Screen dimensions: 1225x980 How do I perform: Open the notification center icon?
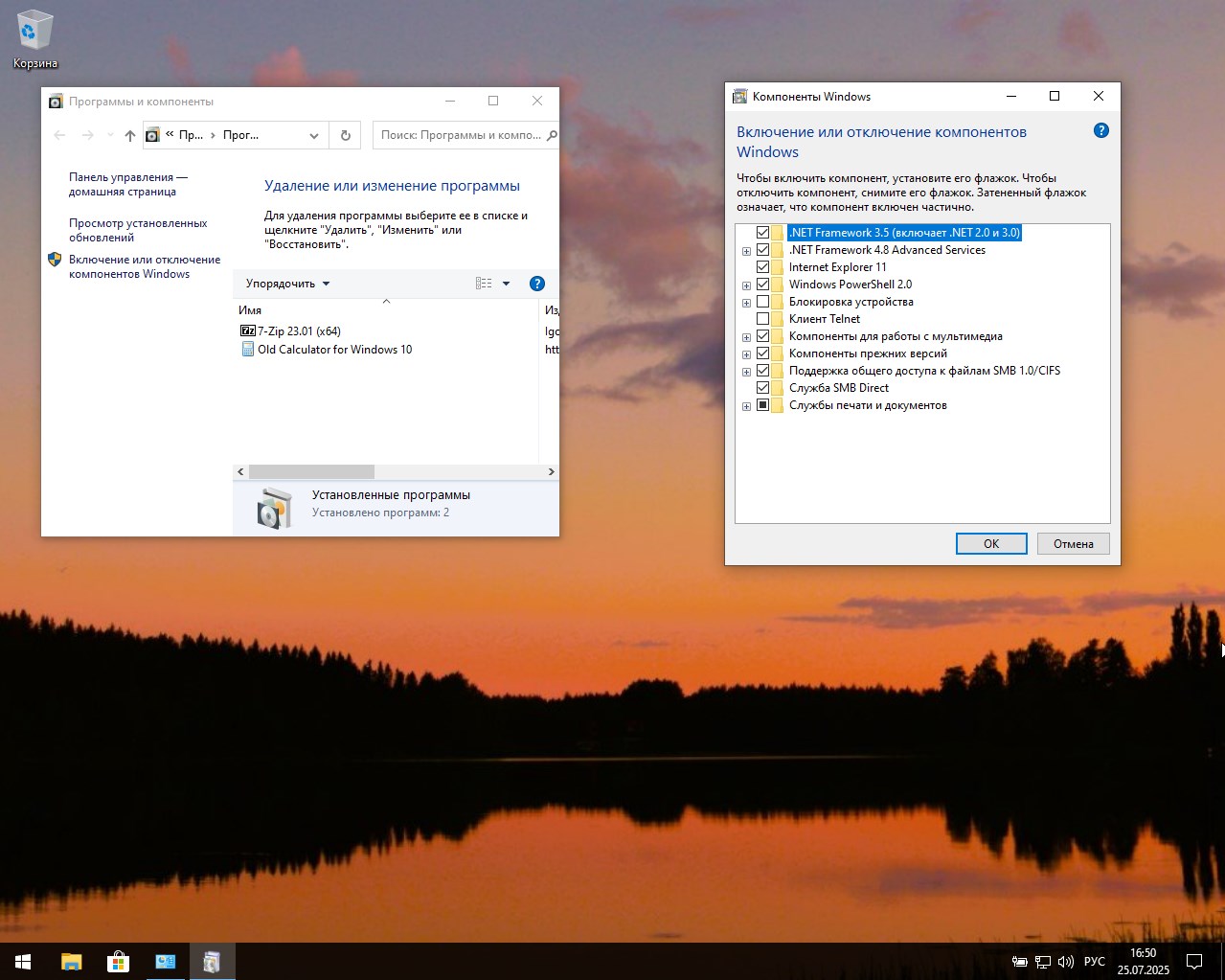[x=1194, y=961]
